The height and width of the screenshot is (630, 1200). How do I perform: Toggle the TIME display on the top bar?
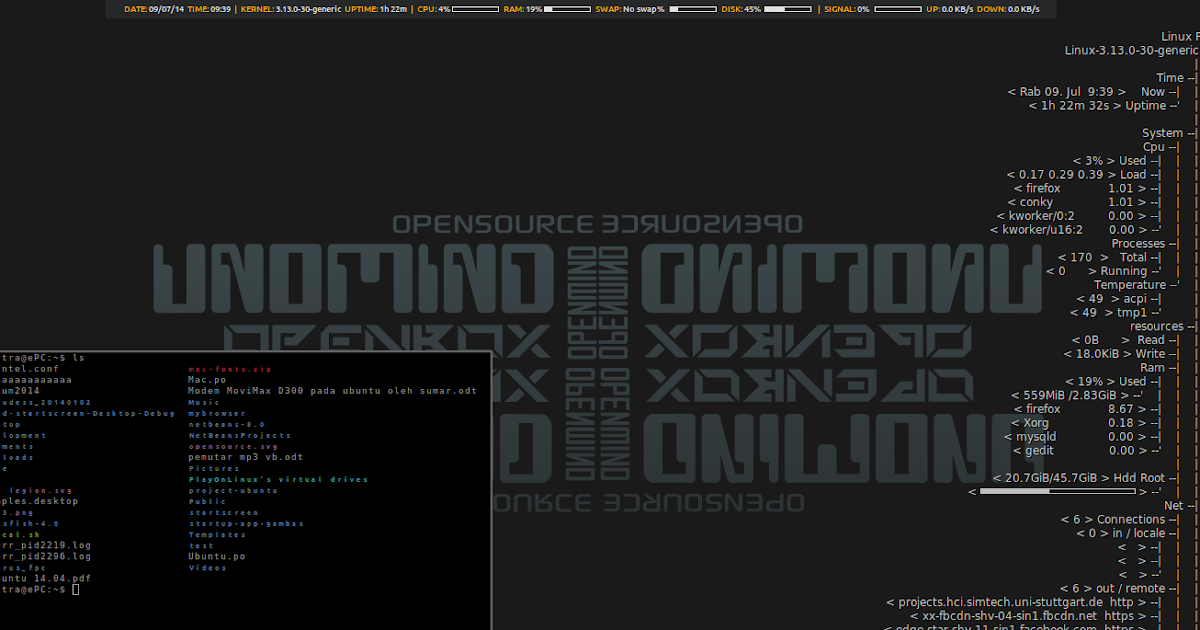(212, 9)
